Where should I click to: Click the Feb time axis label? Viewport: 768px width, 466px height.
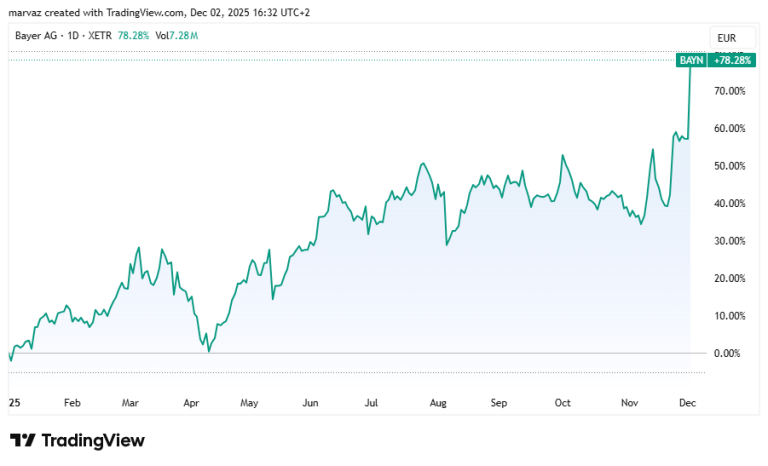(72, 403)
